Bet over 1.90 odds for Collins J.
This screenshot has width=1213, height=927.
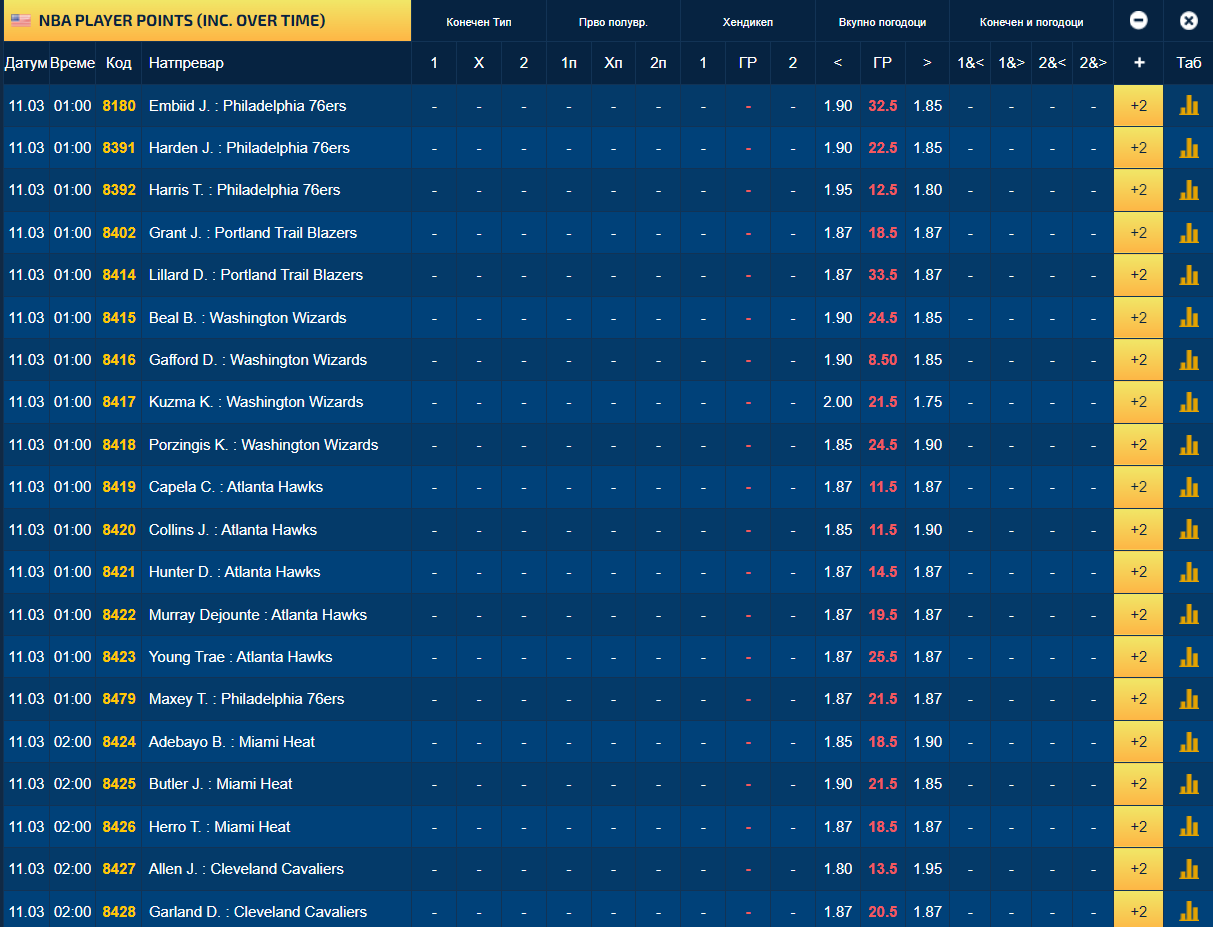click(x=927, y=530)
